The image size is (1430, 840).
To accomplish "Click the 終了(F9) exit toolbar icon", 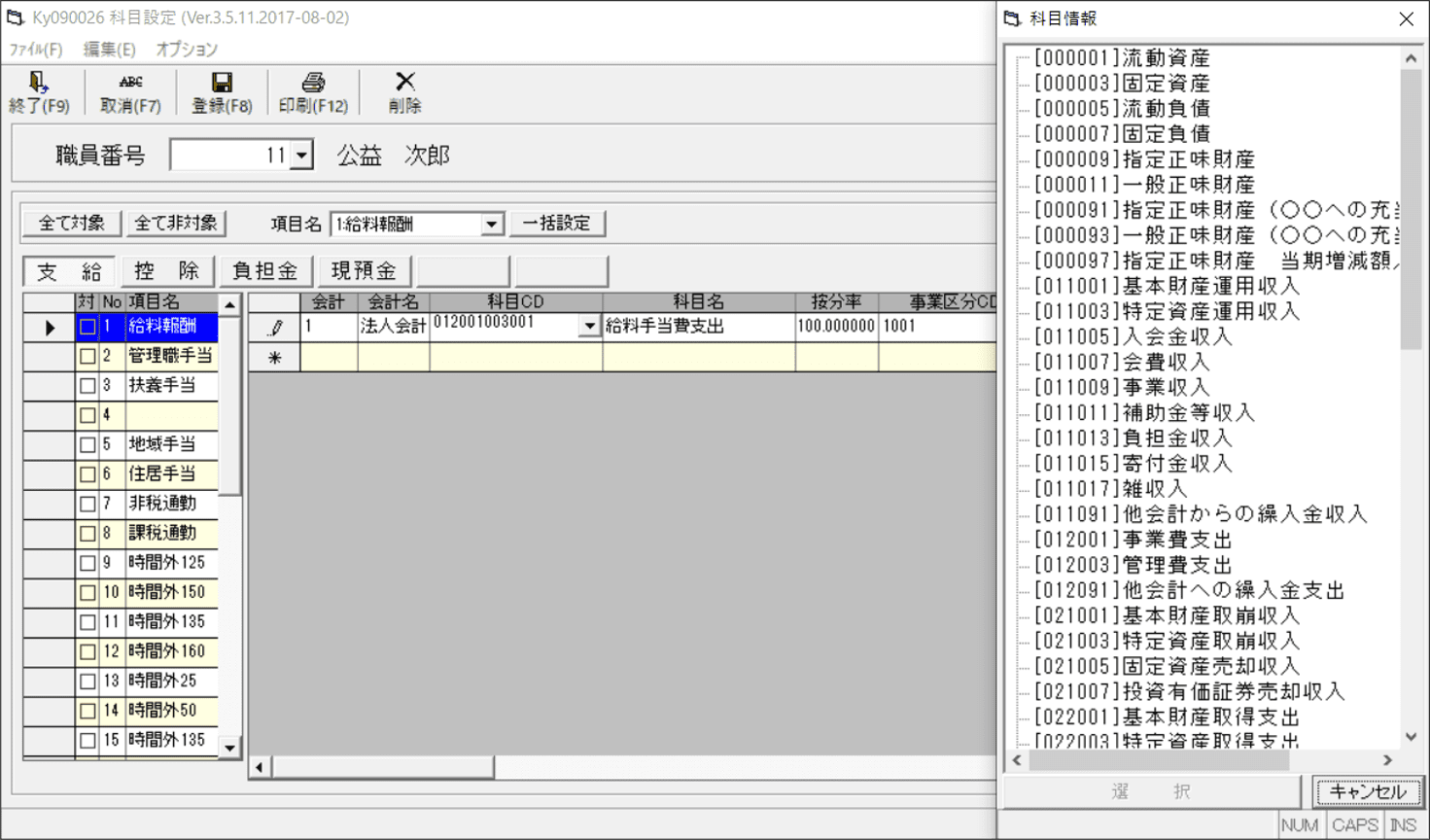I will 38,83.
